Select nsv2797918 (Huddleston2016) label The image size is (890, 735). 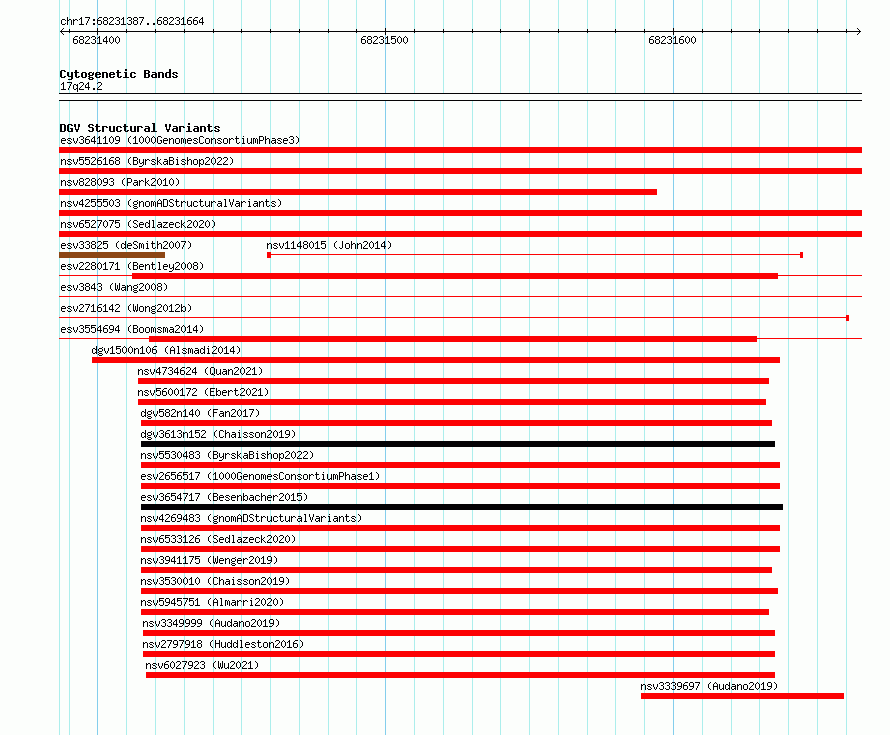(223, 644)
